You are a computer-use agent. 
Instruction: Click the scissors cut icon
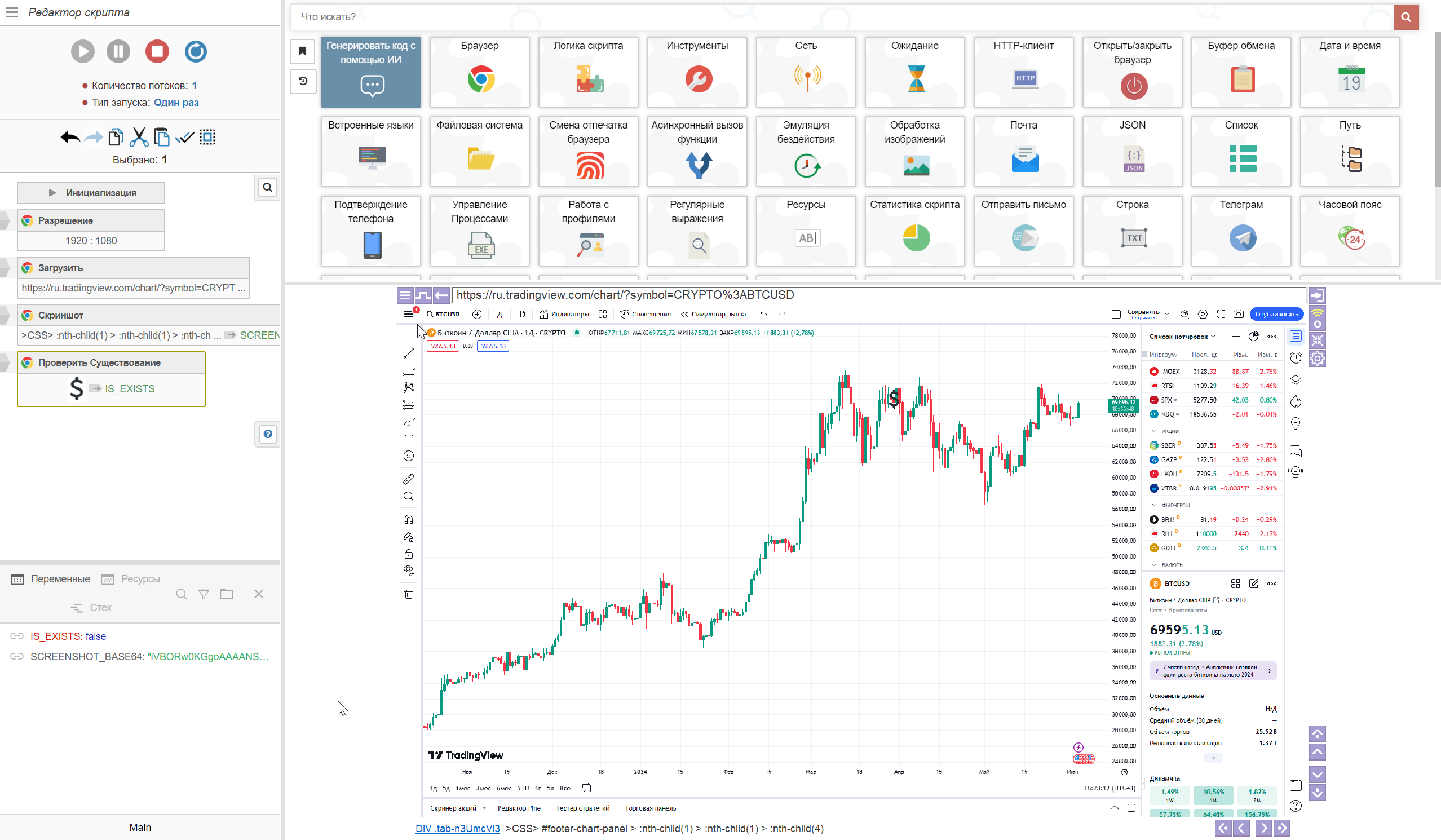point(139,137)
